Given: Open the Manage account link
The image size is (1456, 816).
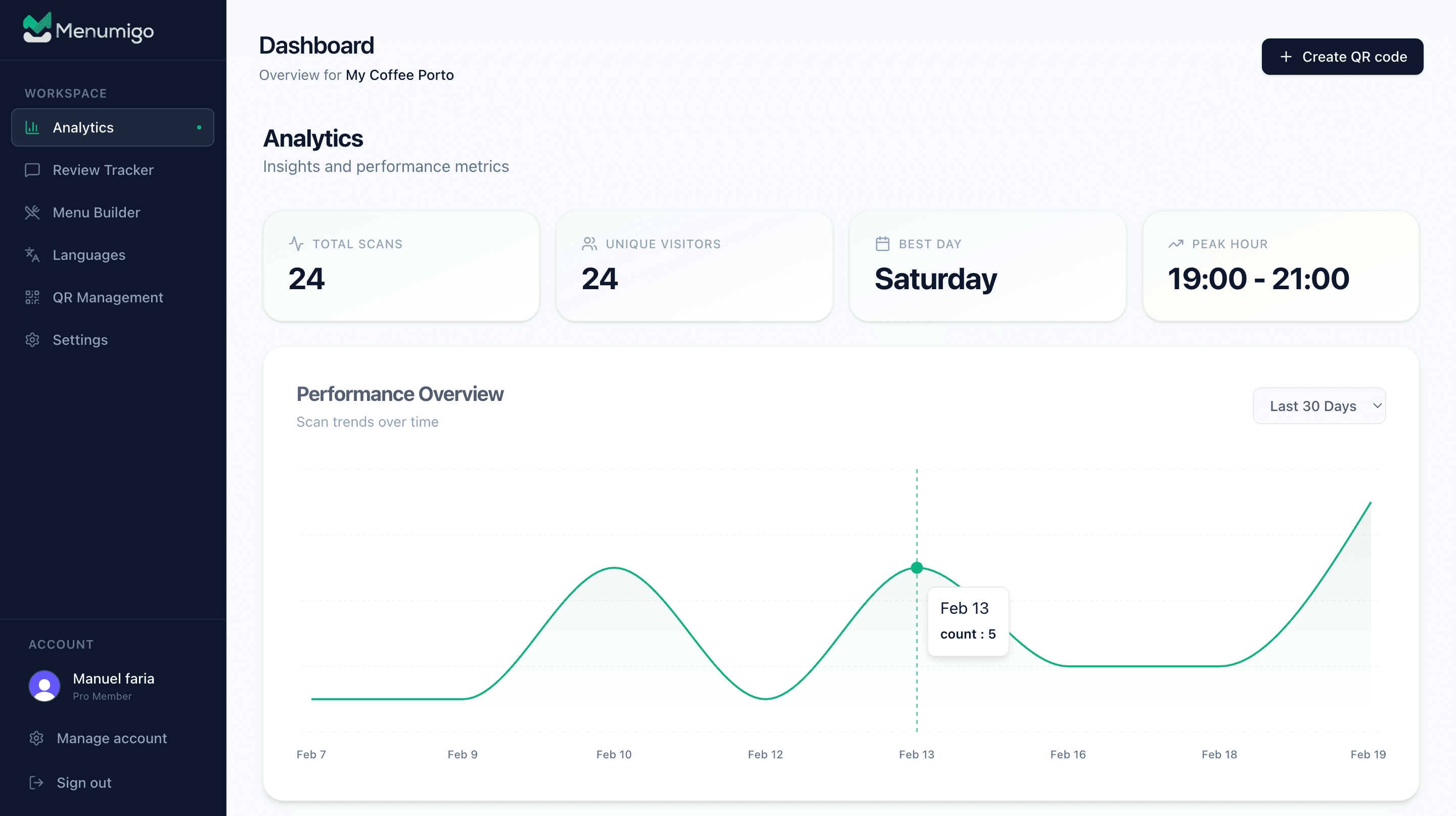Looking at the screenshot, I should pyautogui.click(x=111, y=738).
